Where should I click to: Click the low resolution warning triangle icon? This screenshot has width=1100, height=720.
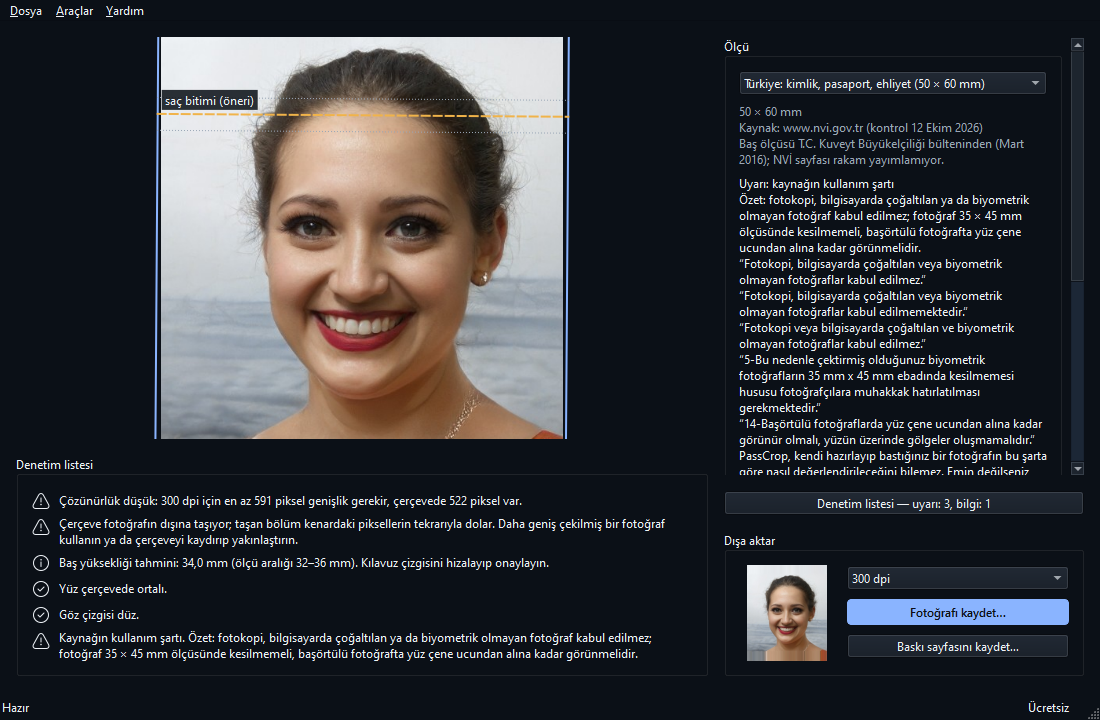[x=41, y=501]
